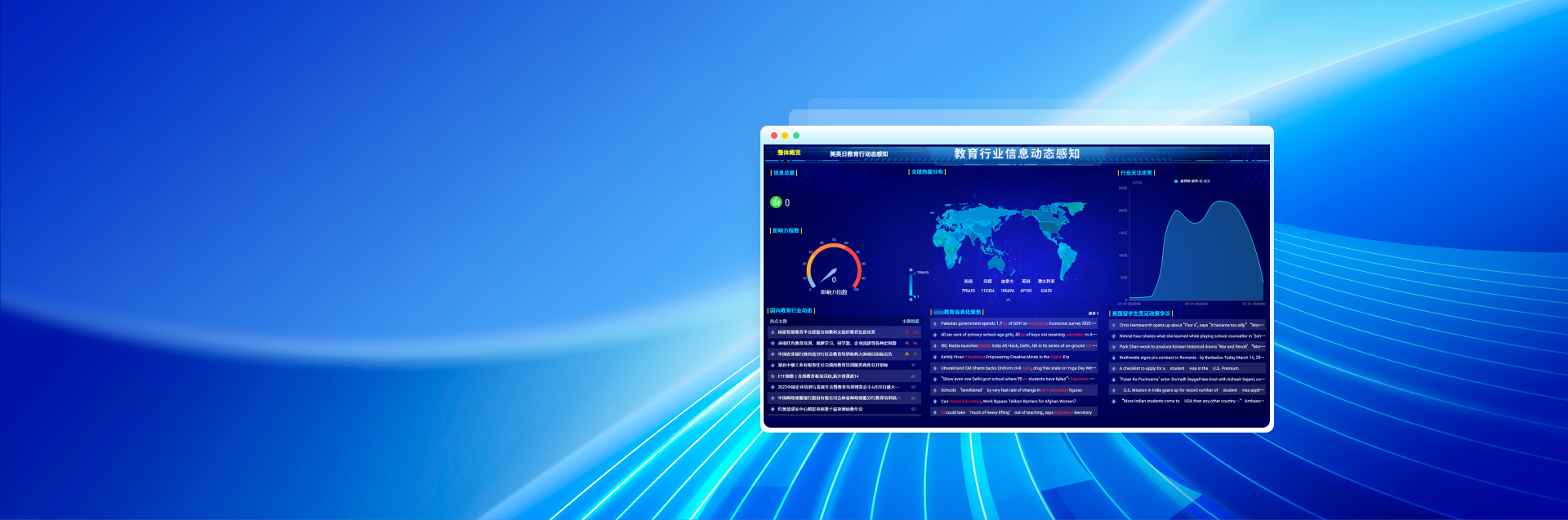Open the Nimrat Kaur school counsellor headline

pyautogui.click(x=1191, y=336)
